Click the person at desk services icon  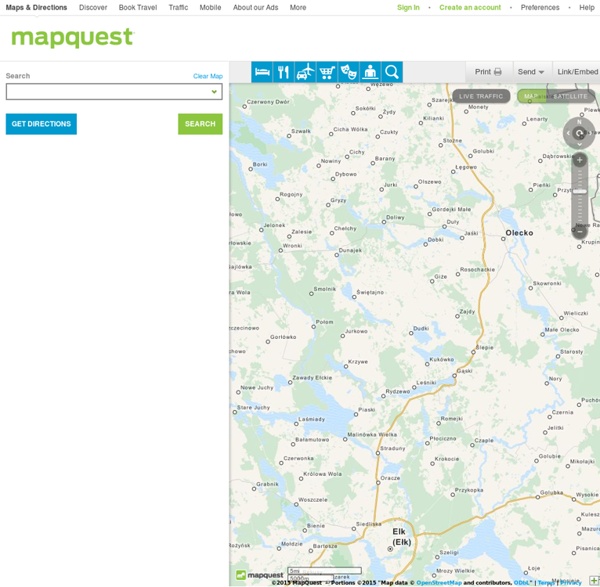(370, 72)
